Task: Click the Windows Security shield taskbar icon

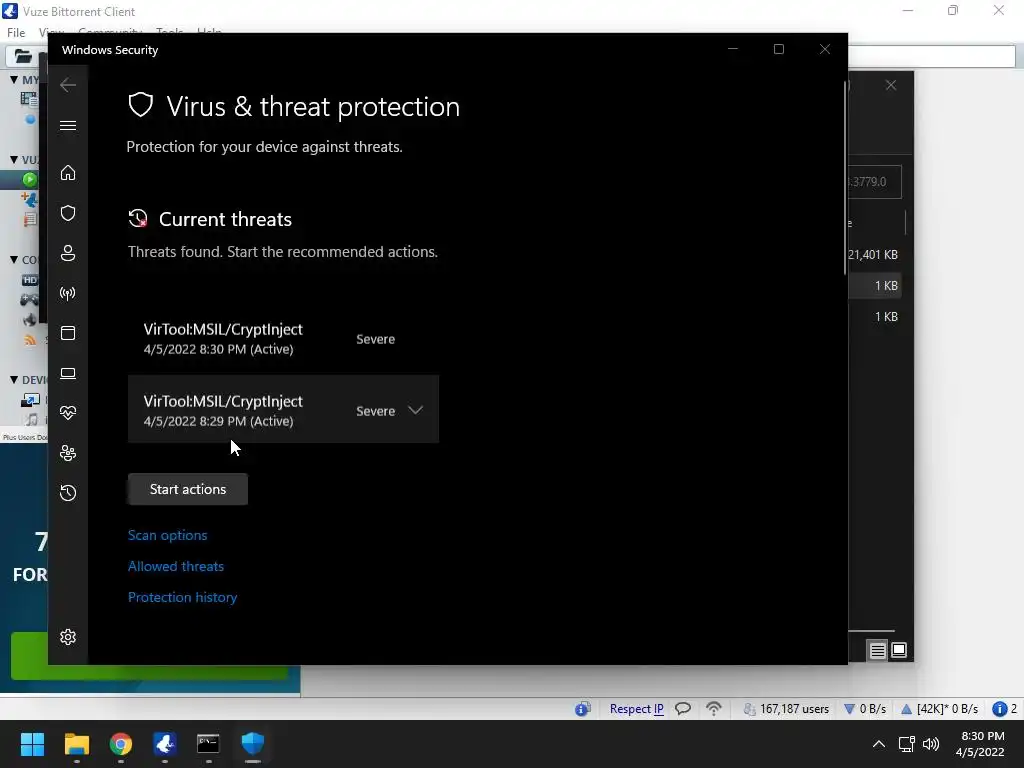Action: 253,744
